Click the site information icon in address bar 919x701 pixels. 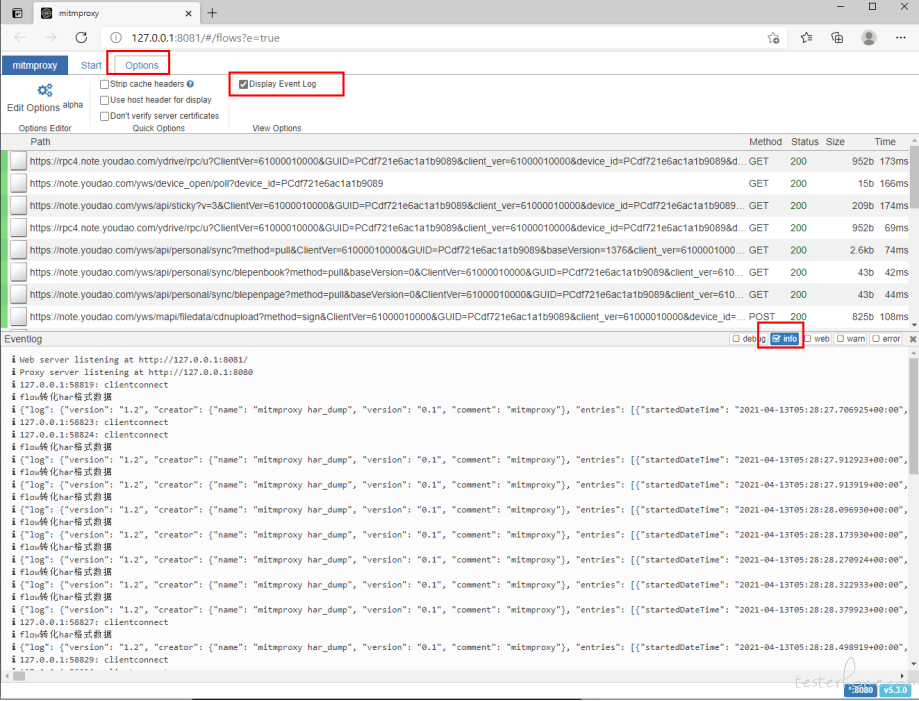[x=116, y=38]
